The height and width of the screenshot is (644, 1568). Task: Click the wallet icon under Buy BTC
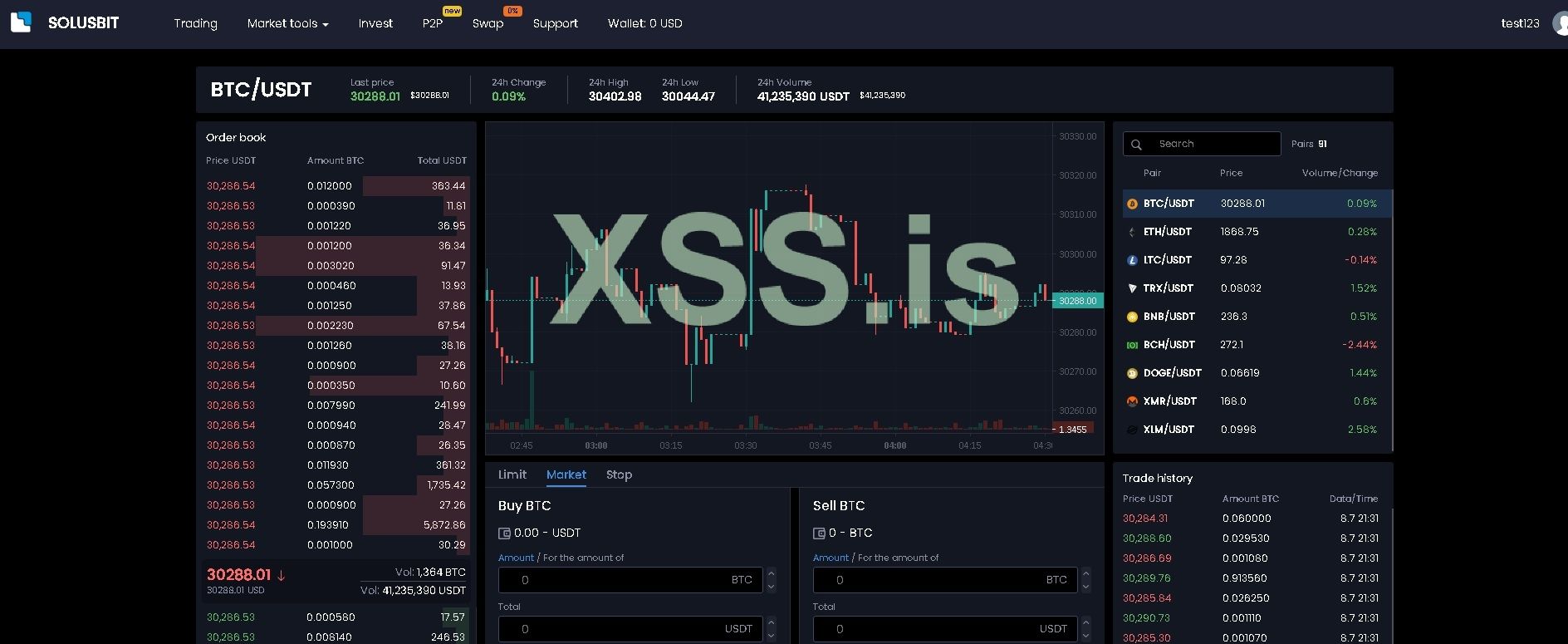coord(504,533)
